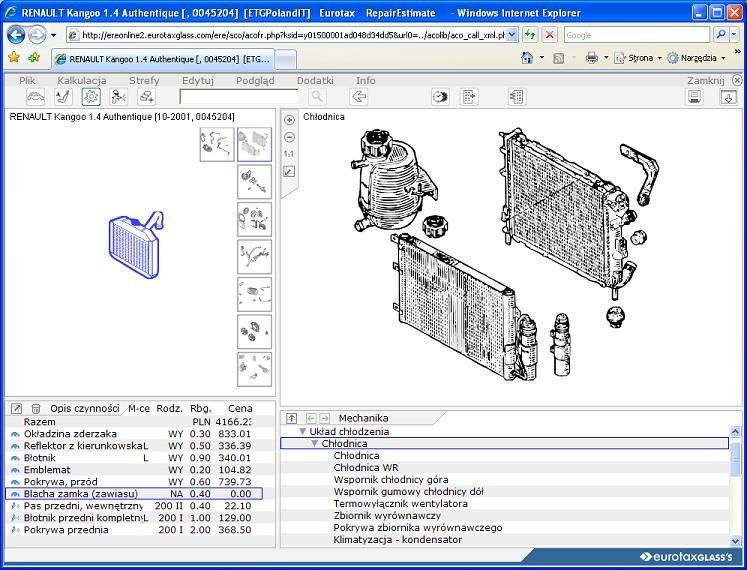The image size is (747, 570).
Task: Select the car body zone icon
Action: [36, 97]
